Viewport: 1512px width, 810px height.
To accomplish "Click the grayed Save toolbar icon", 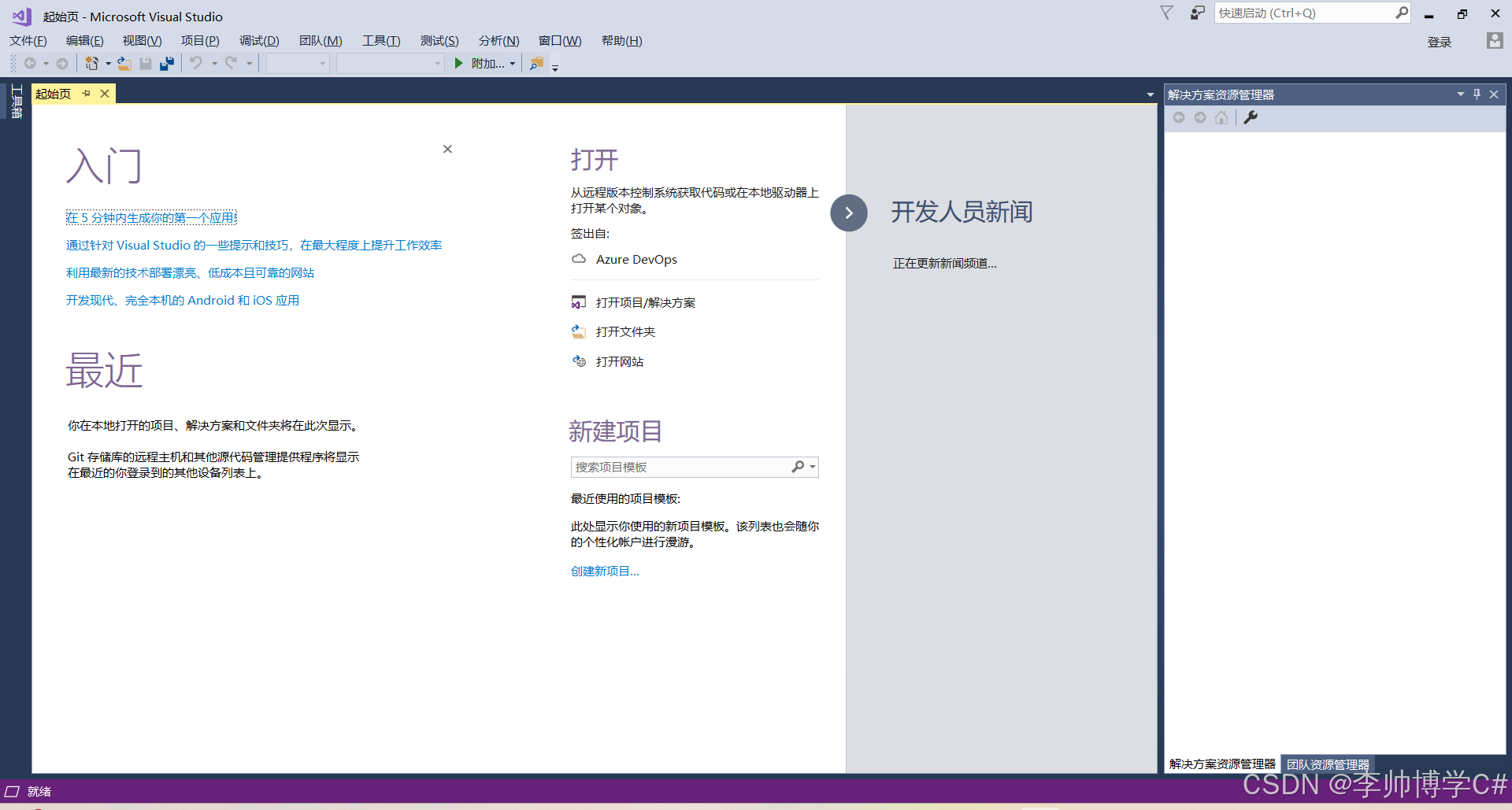I will tap(146, 64).
